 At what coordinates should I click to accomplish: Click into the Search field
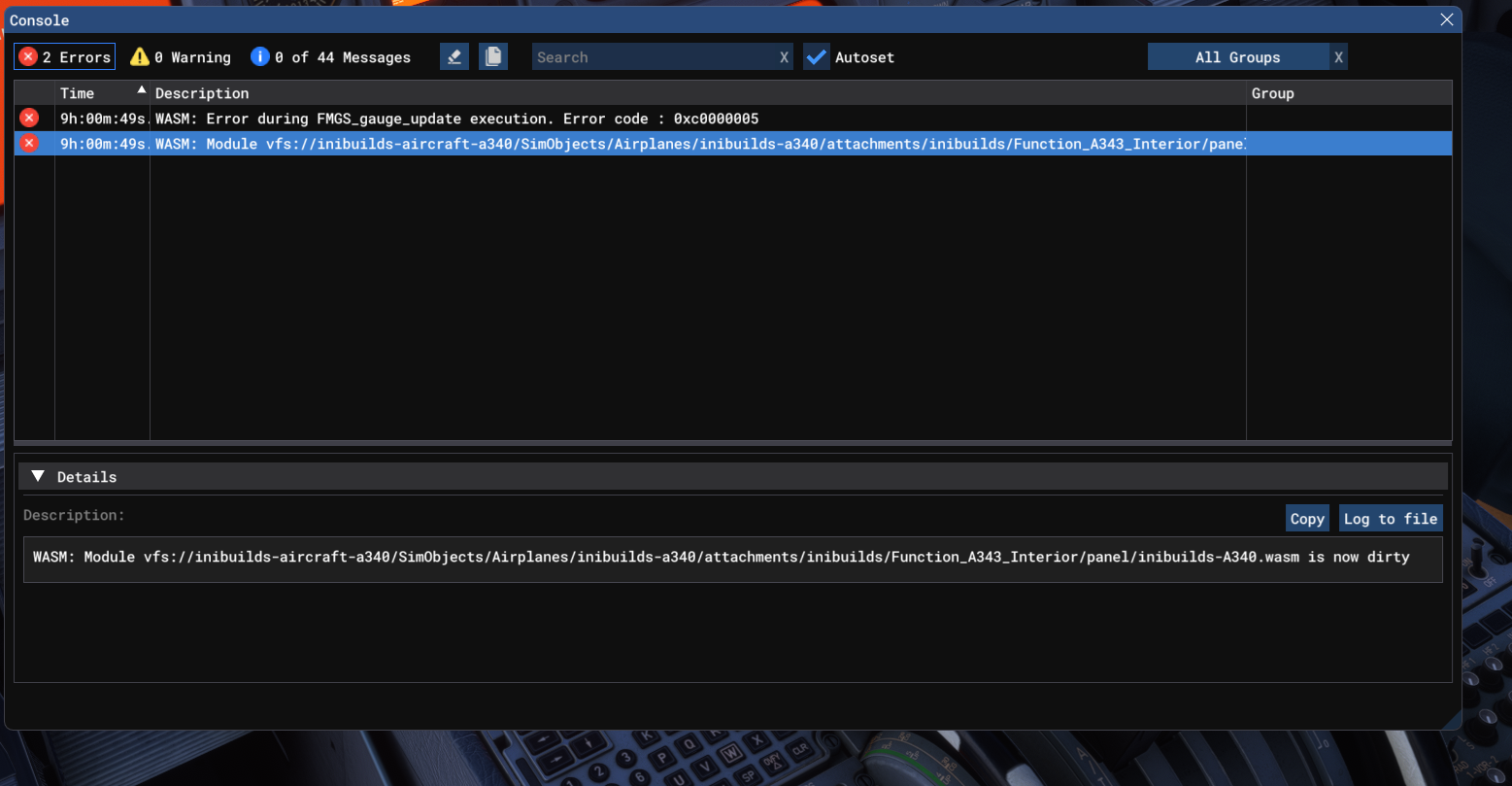tap(653, 57)
